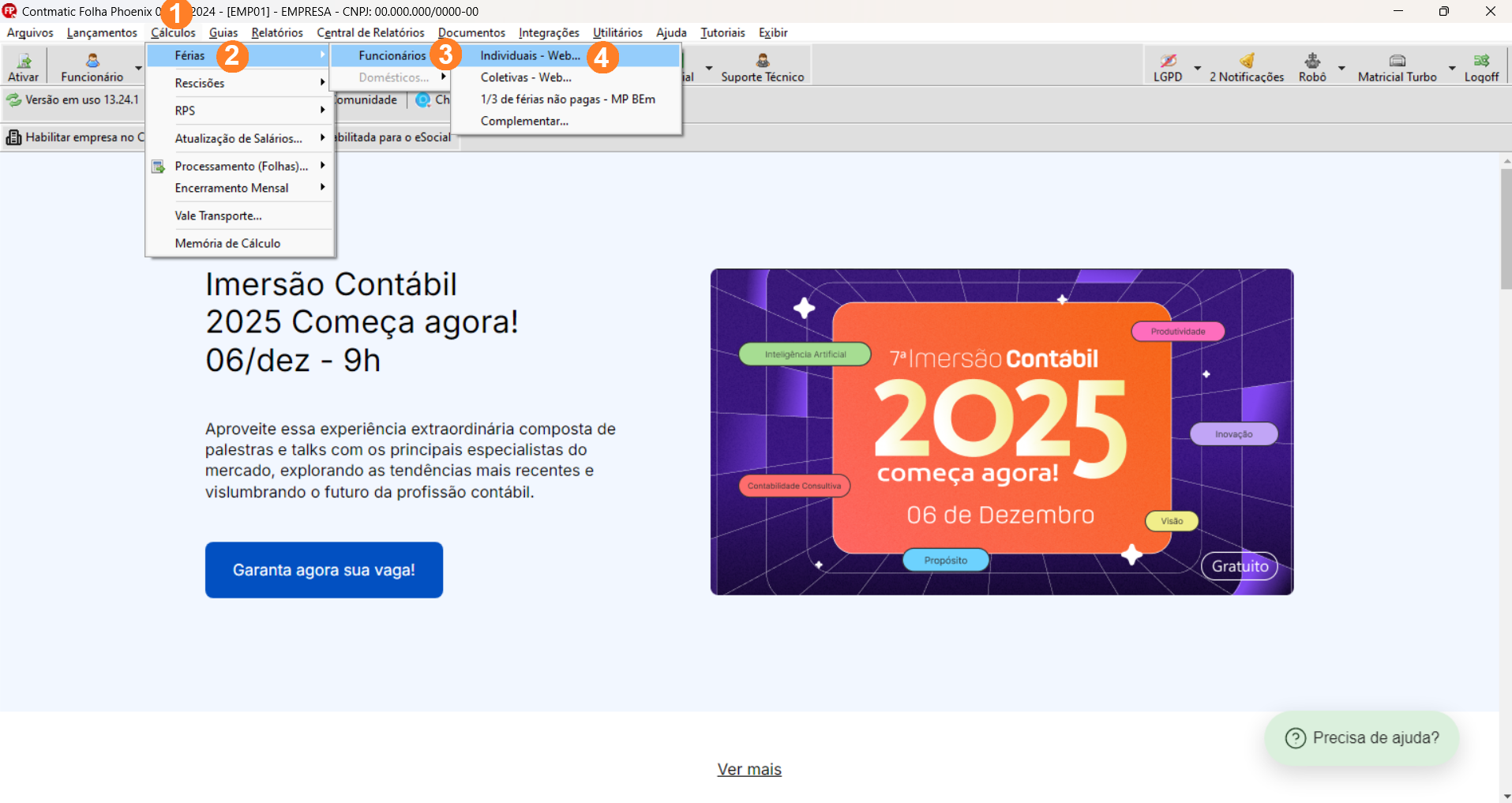Click the scrollbar down arrow
Image resolution: width=1512 pixels, height=803 pixels.
[1506, 796]
